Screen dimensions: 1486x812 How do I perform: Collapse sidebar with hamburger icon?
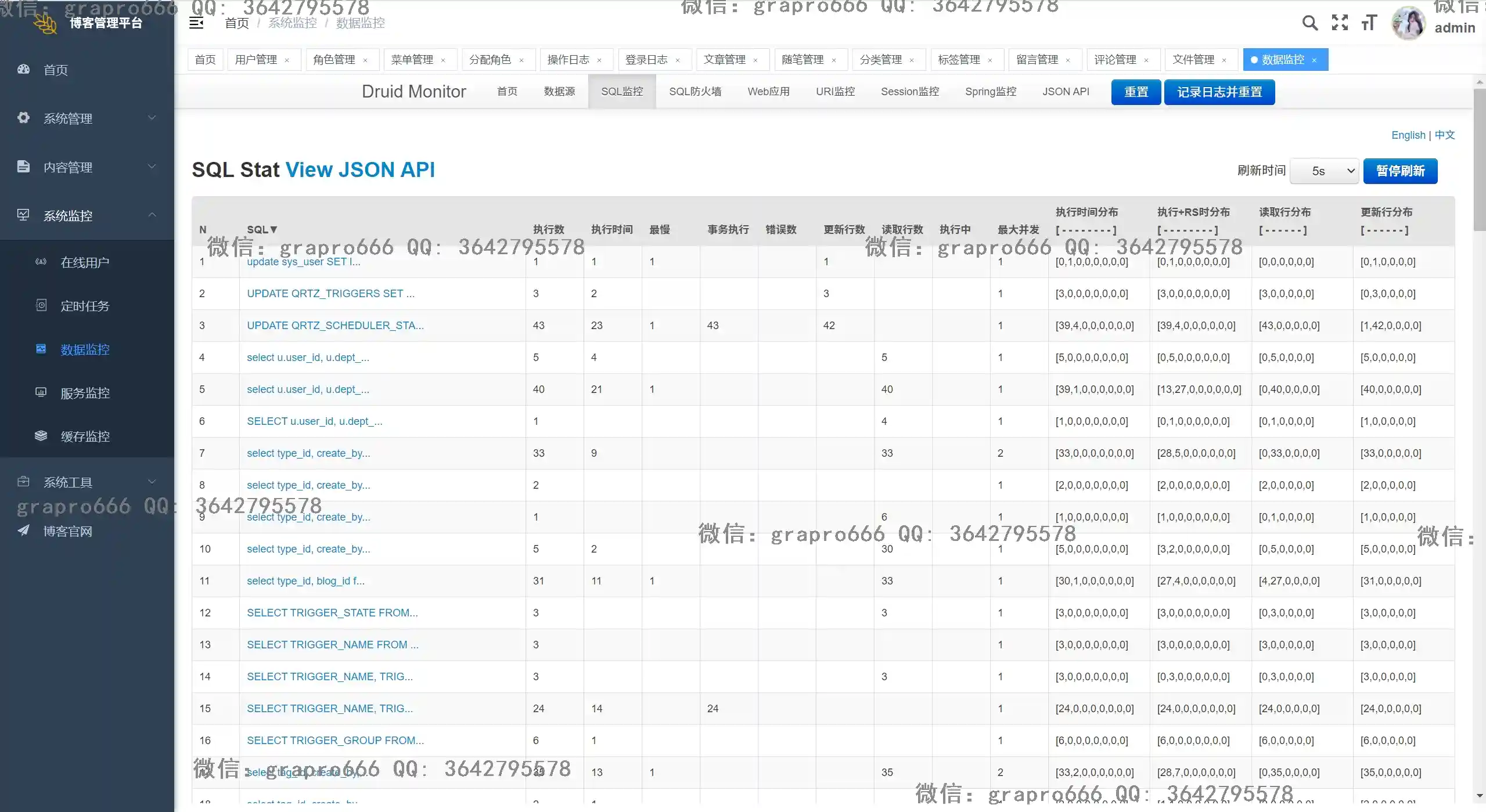pyautogui.click(x=196, y=23)
